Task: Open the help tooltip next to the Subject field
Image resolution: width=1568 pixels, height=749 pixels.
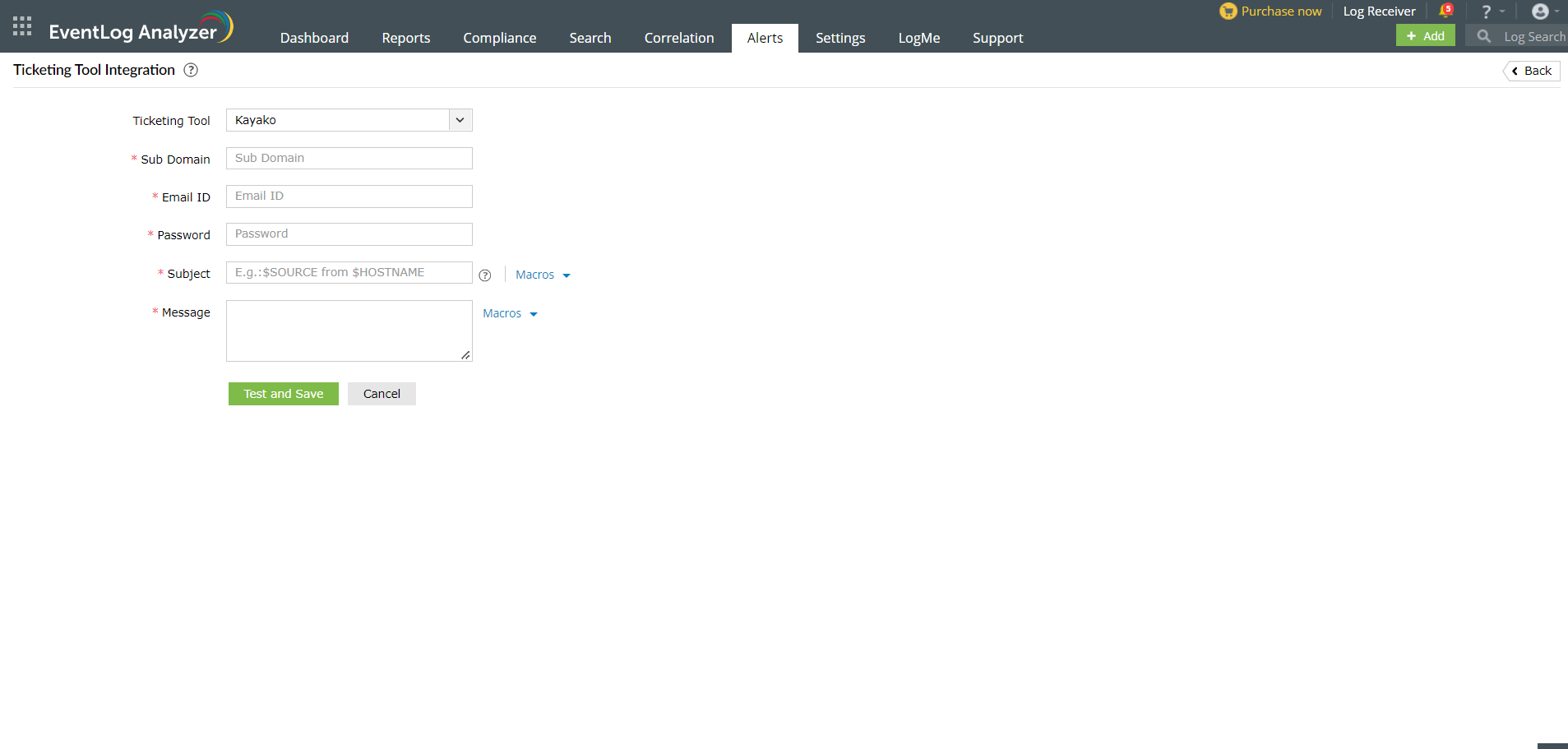Action: (485, 275)
